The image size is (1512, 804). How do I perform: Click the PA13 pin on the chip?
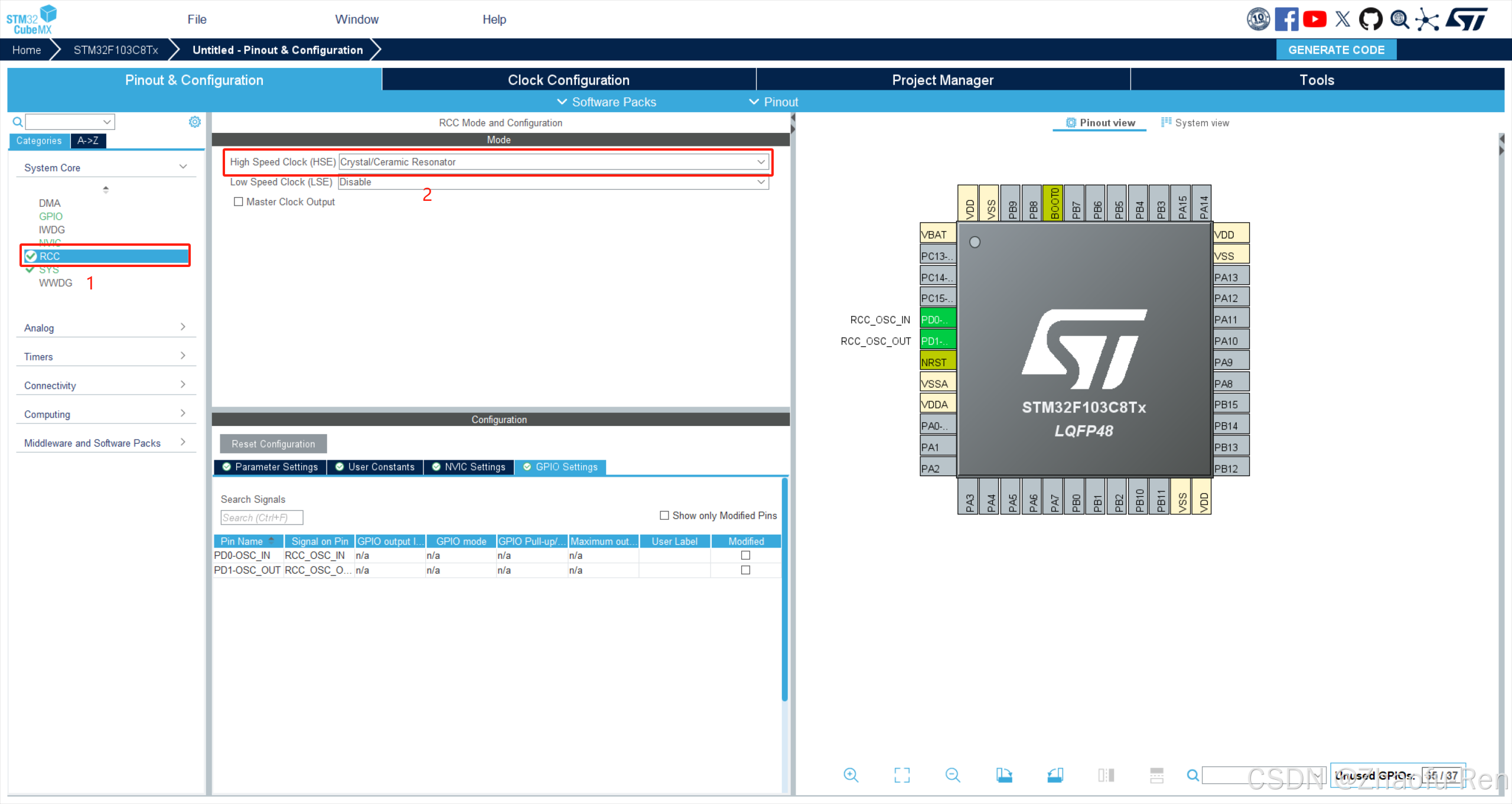(1231, 277)
